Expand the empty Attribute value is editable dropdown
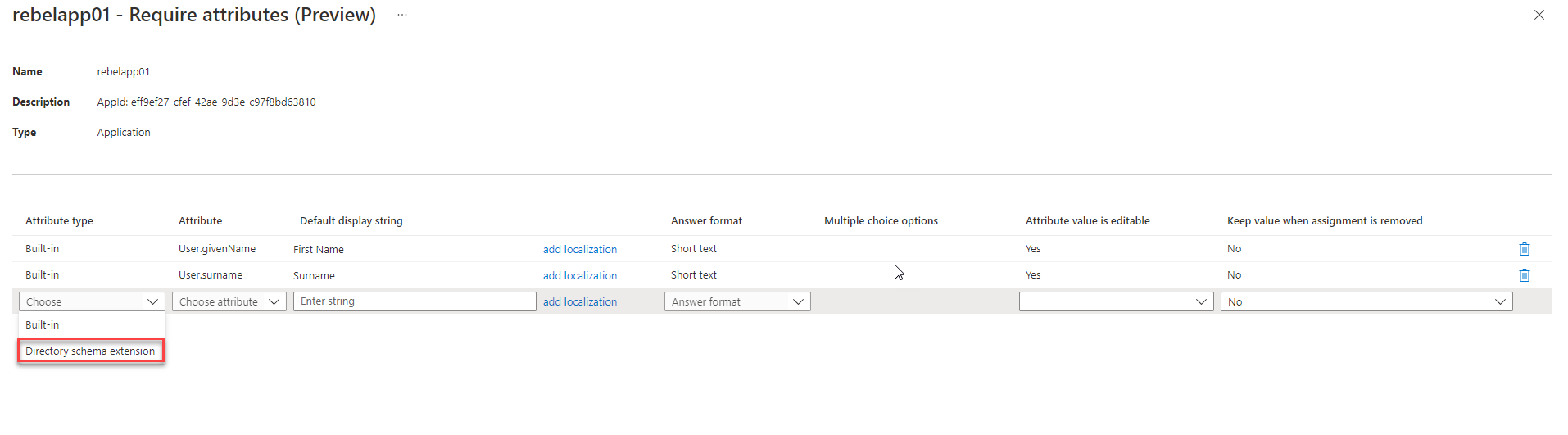This screenshot has width=1568, height=435. click(x=1116, y=301)
